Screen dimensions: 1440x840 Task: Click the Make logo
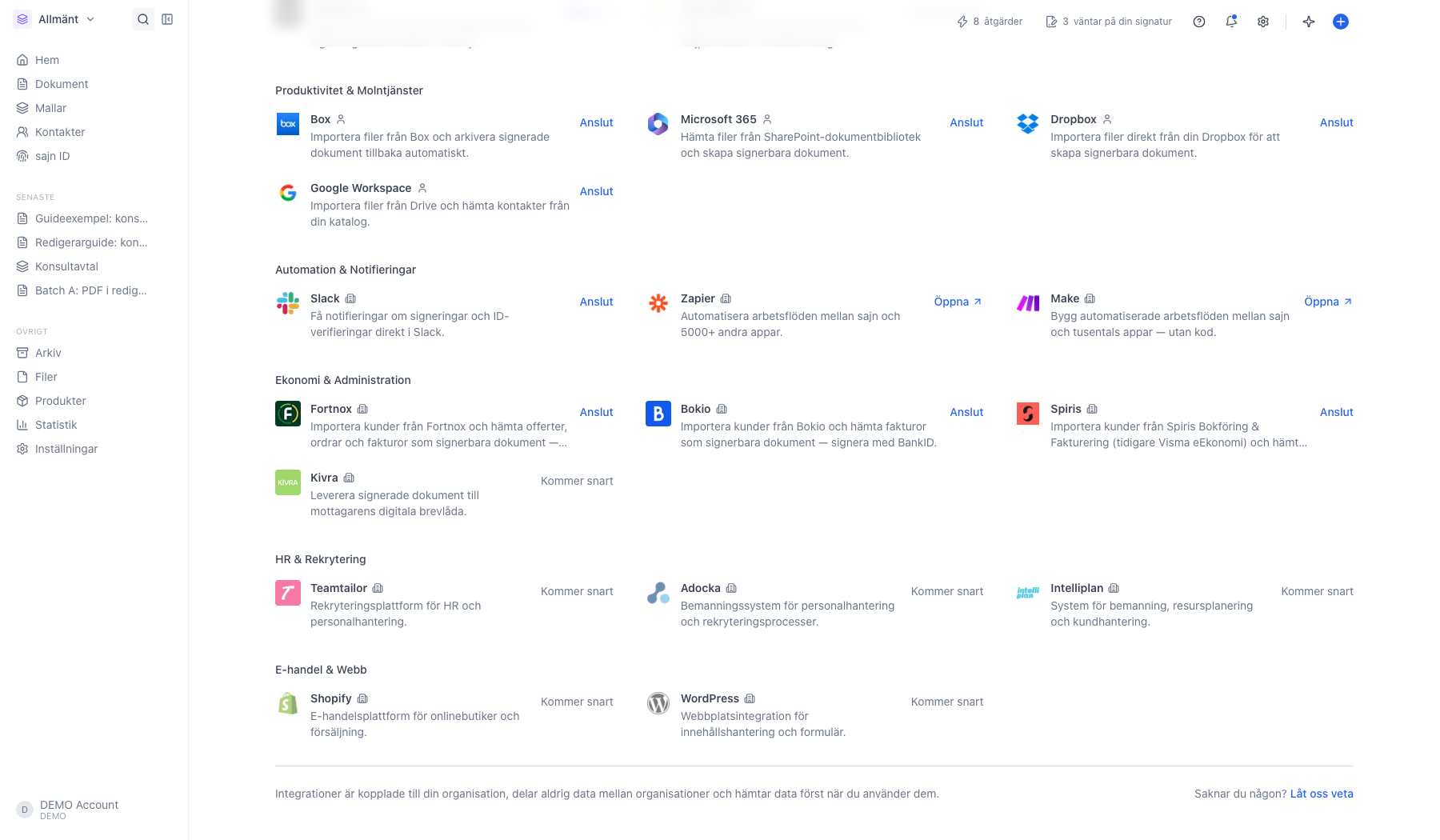1028,303
